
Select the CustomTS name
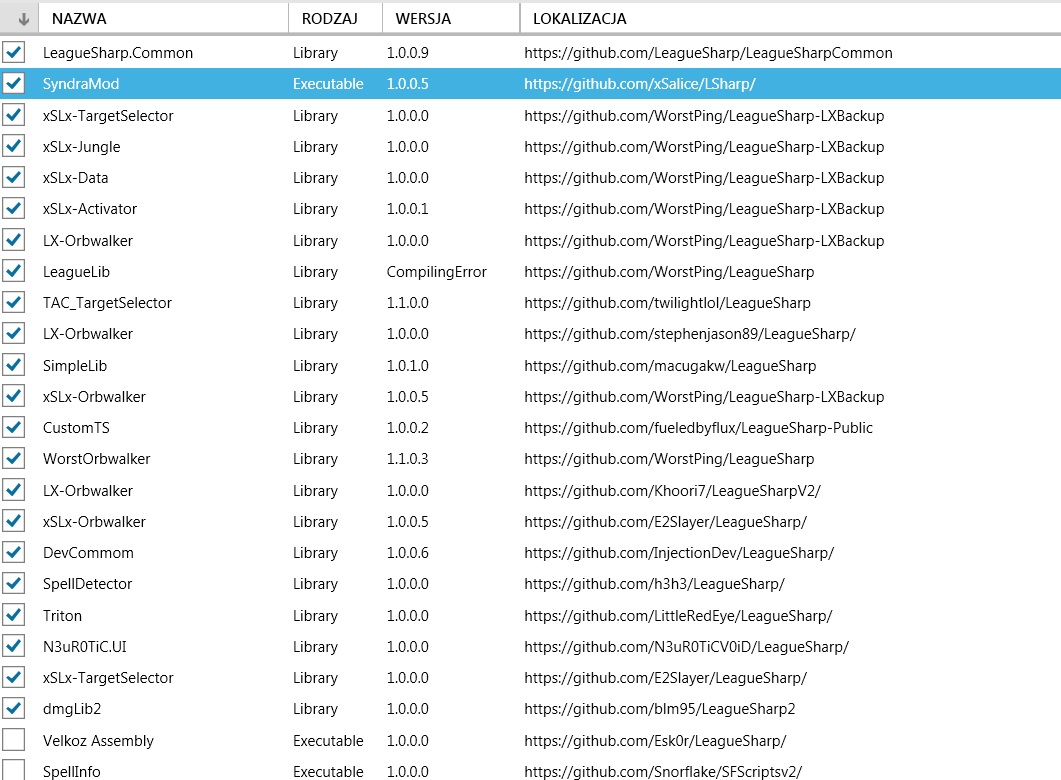click(76, 428)
